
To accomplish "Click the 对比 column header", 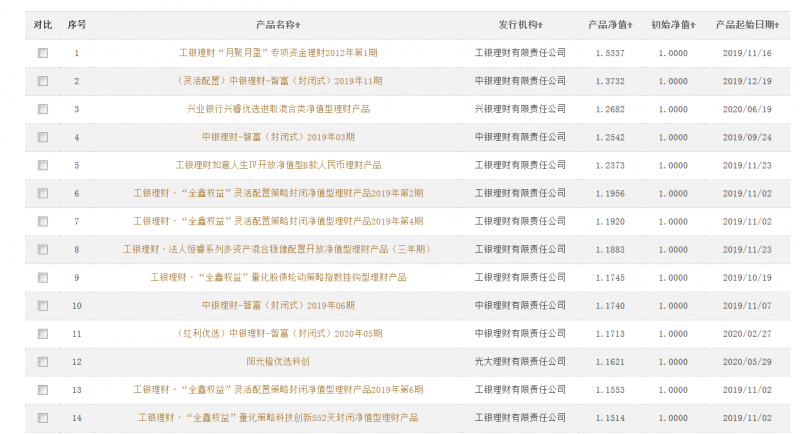I will [43, 24].
